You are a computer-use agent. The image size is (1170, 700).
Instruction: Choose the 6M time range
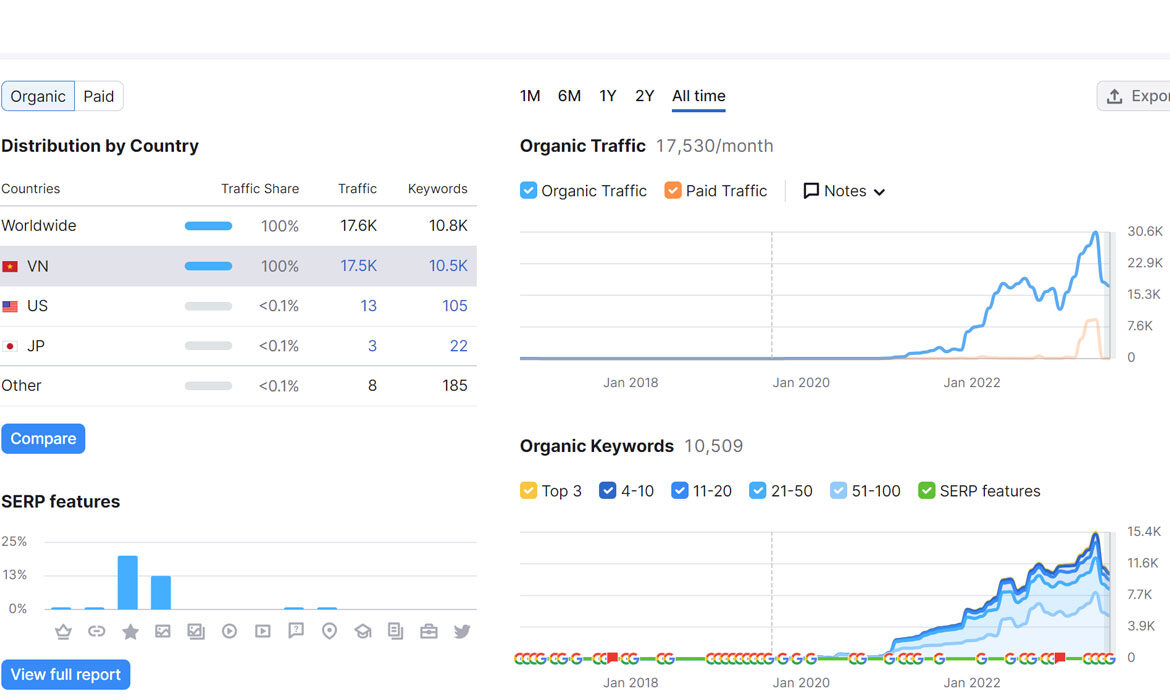tap(569, 96)
